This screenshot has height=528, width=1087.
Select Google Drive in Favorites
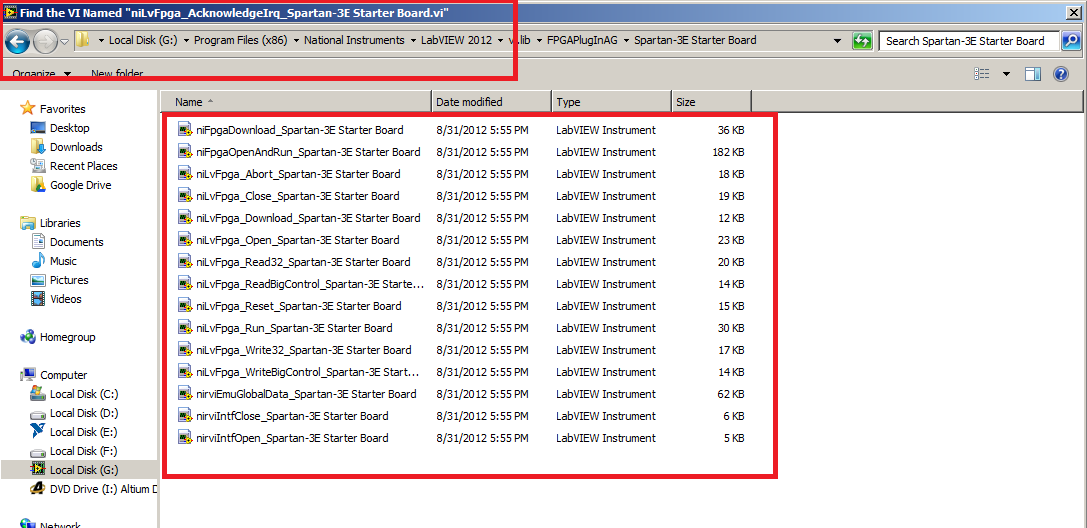[80, 185]
